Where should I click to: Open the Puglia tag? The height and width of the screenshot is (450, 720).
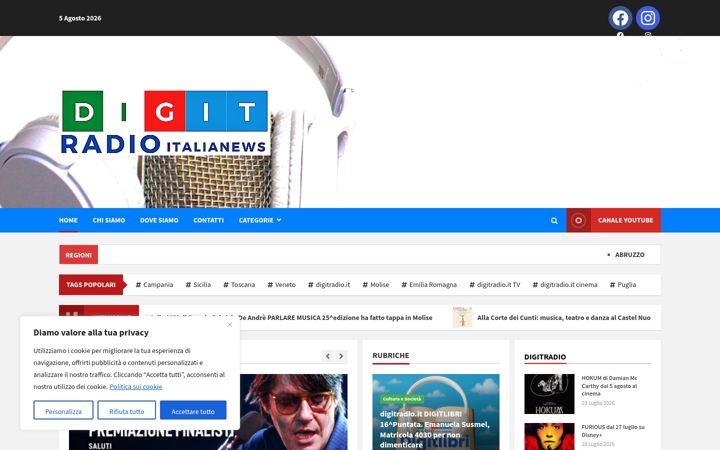(623, 285)
